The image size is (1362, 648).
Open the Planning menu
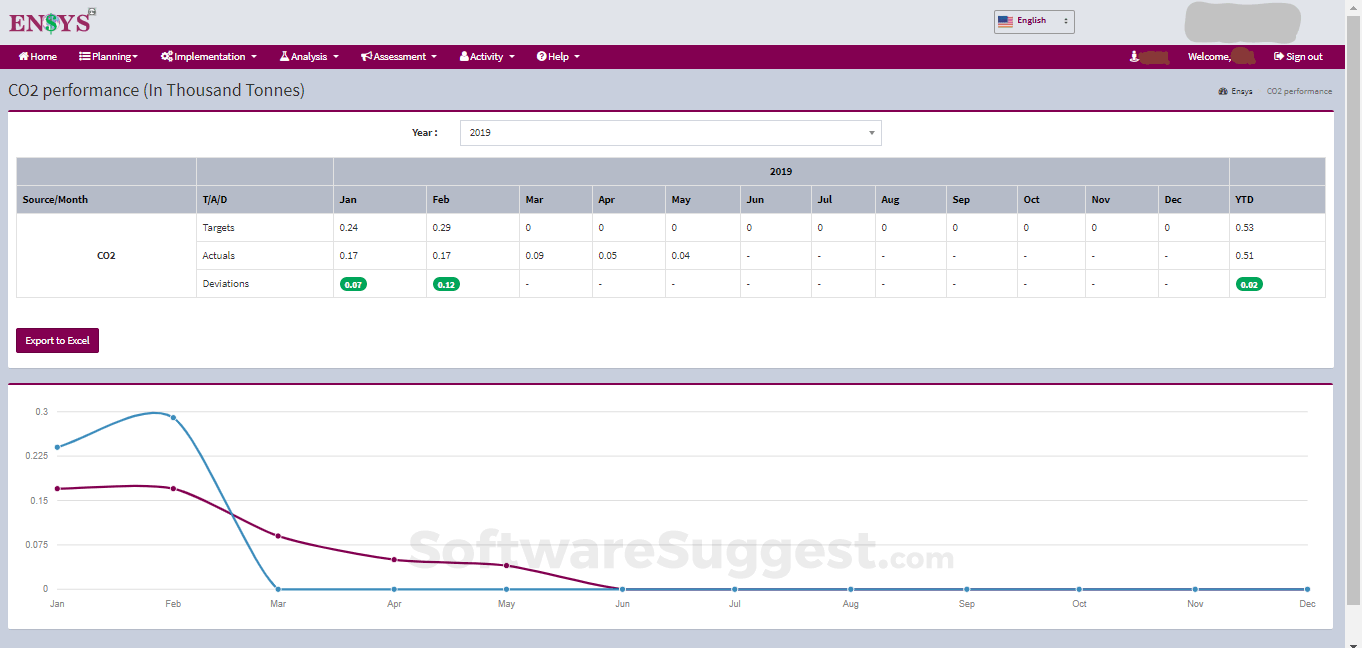[107, 57]
